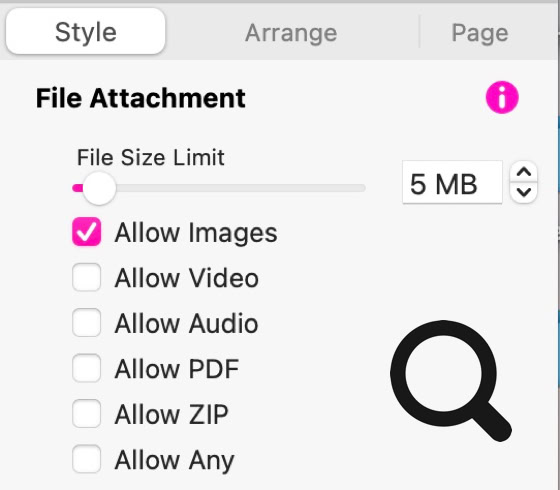560x490 pixels.
Task: Check the Allow ZIP option
Action: coord(86,413)
